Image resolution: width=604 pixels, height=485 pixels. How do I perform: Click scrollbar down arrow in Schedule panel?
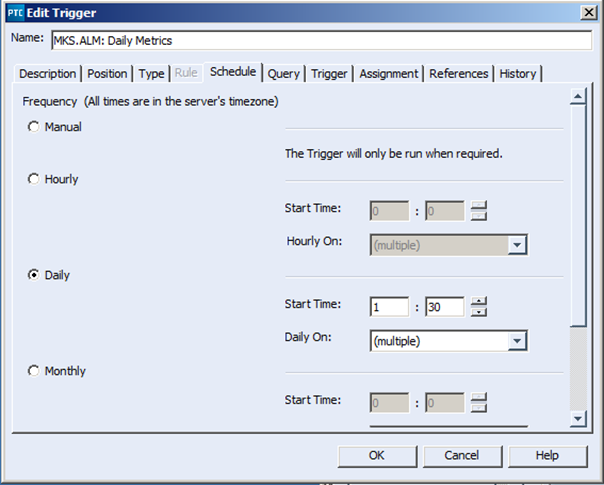[x=578, y=418]
